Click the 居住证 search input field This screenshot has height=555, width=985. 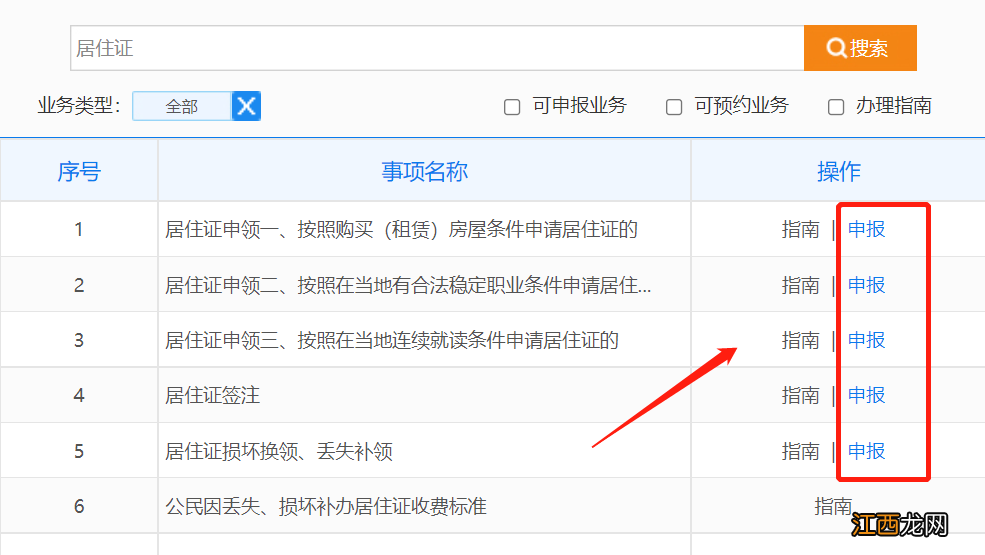(x=436, y=48)
